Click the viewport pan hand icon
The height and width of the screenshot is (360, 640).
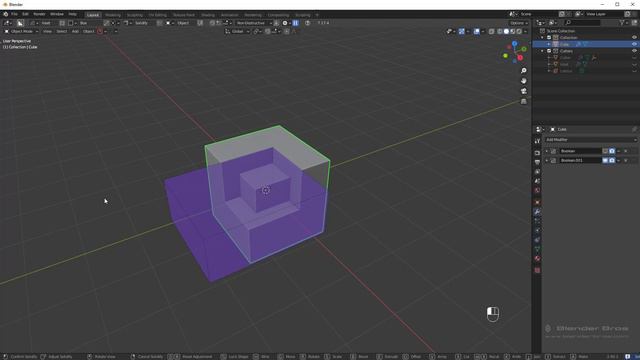click(x=524, y=81)
